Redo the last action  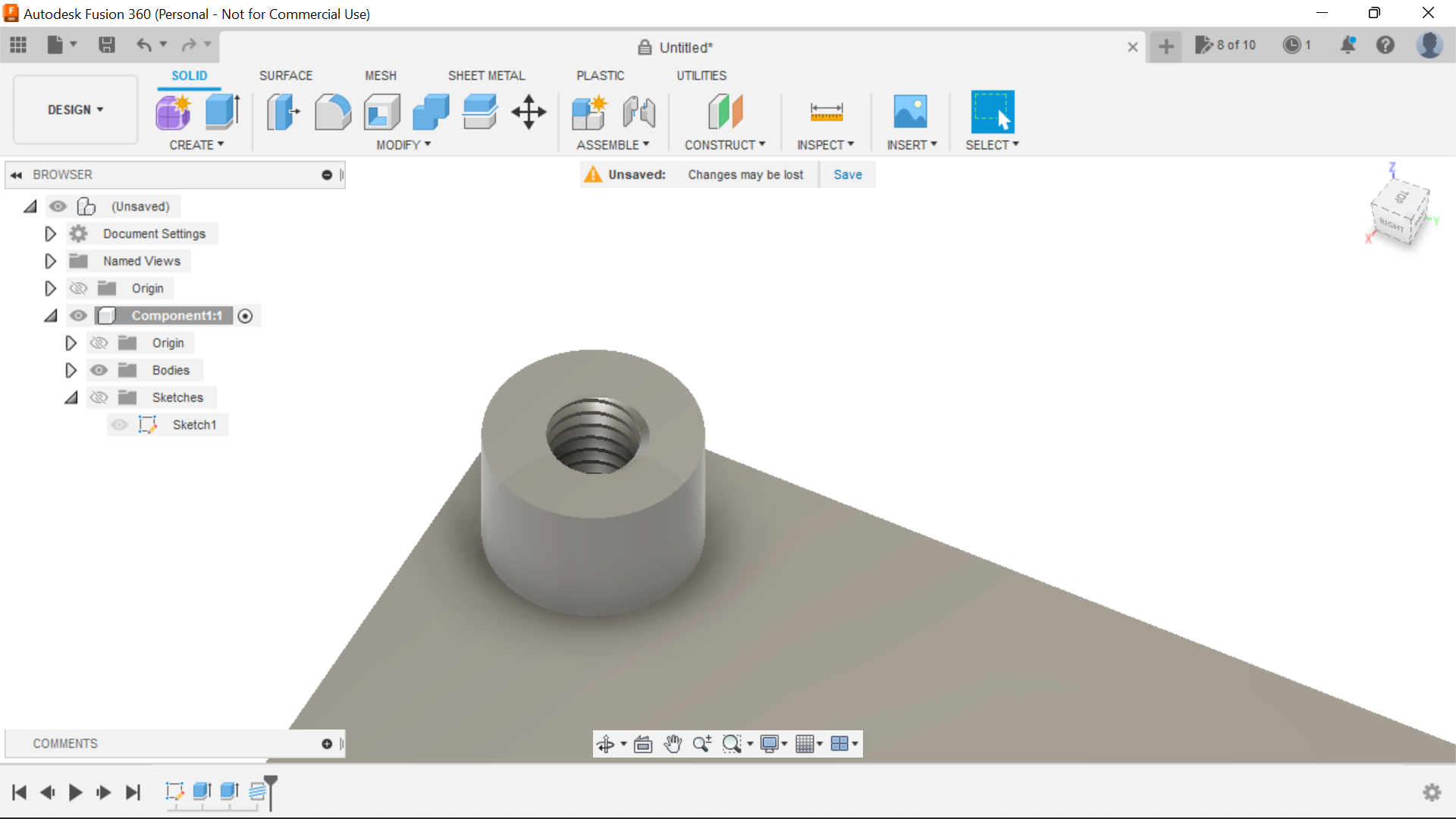[189, 45]
